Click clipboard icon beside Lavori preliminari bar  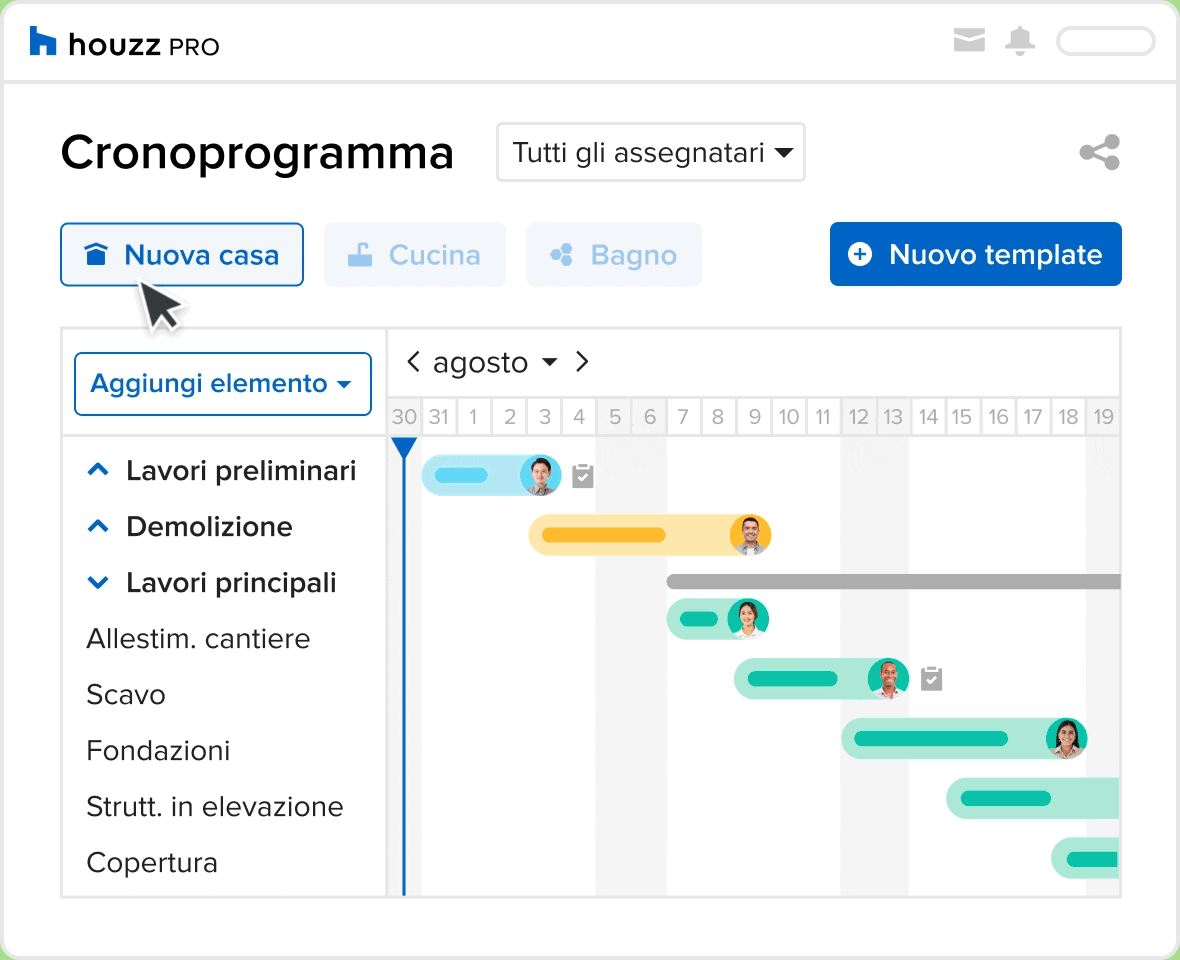pos(583,476)
